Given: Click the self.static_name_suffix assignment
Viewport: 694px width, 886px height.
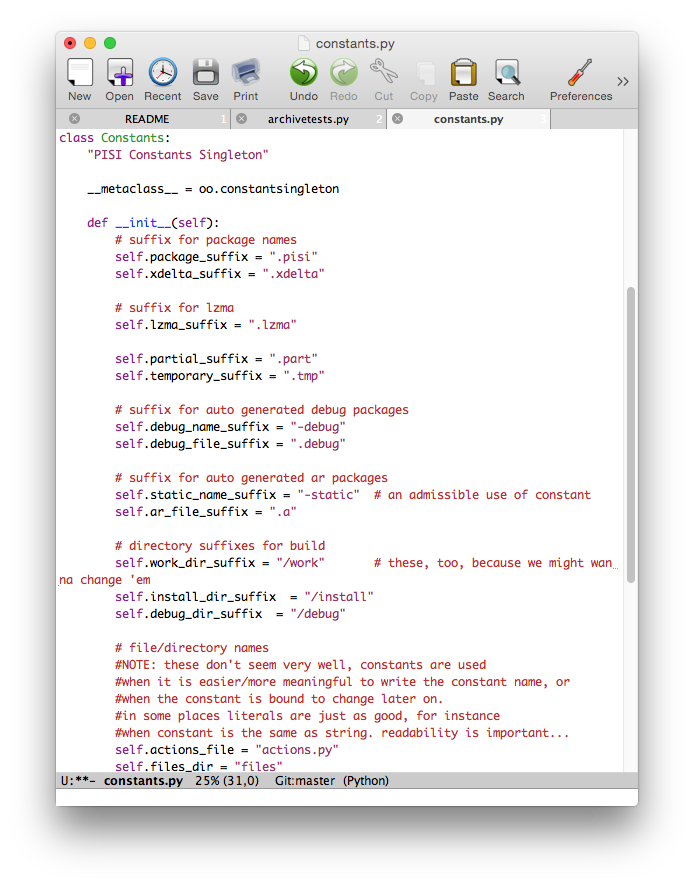Looking at the screenshot, I should [x=237, y=494].
